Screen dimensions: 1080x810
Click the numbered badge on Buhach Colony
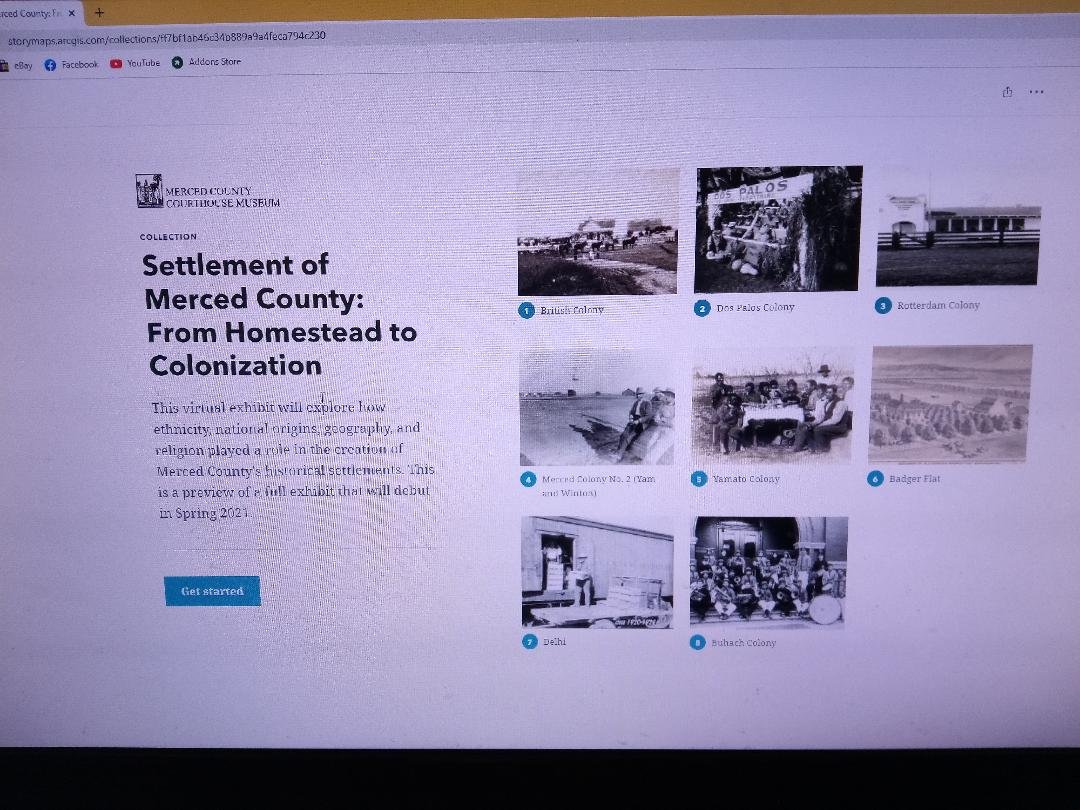(x=698, y=643)
